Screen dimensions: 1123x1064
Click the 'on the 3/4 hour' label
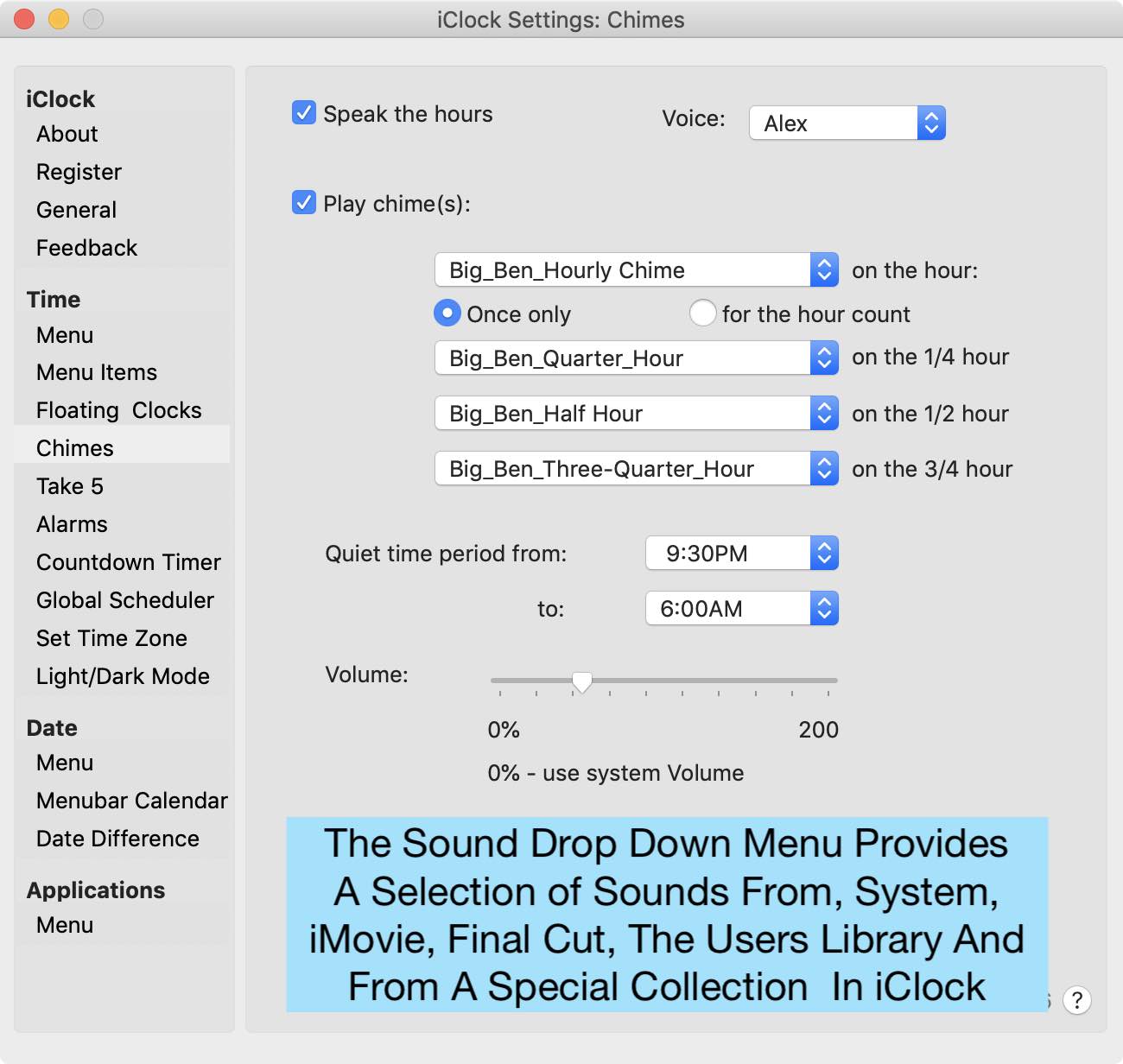coord(932,469)
